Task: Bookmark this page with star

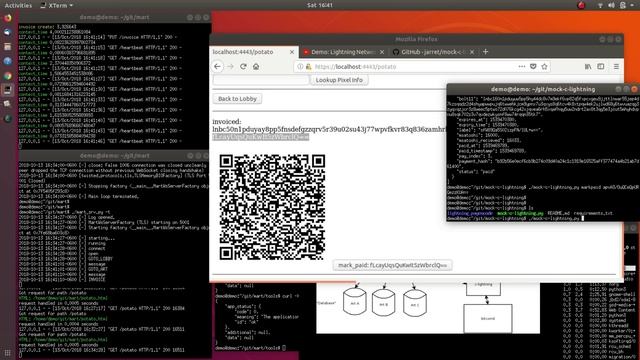Action: [x=544, y=67]
